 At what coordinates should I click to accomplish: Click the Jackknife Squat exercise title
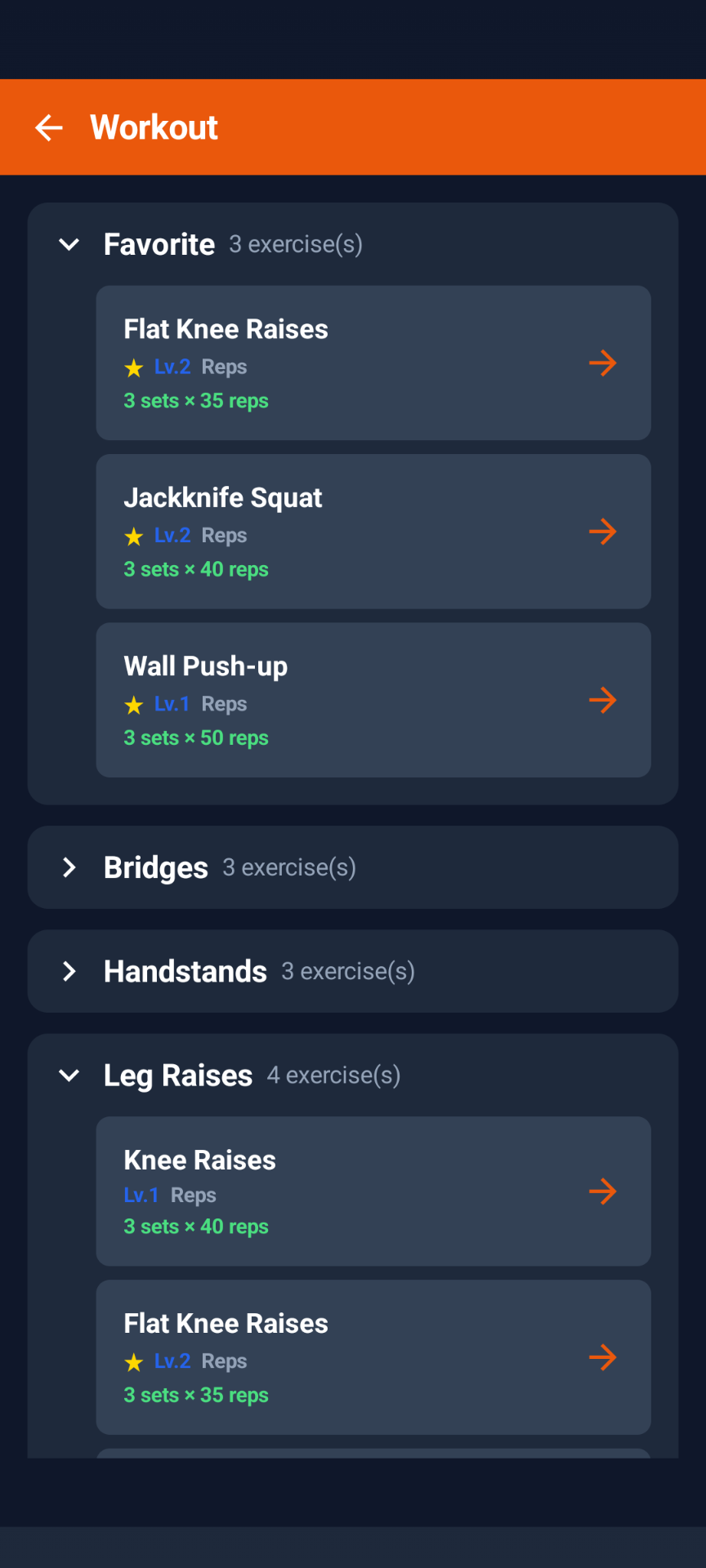223,497
